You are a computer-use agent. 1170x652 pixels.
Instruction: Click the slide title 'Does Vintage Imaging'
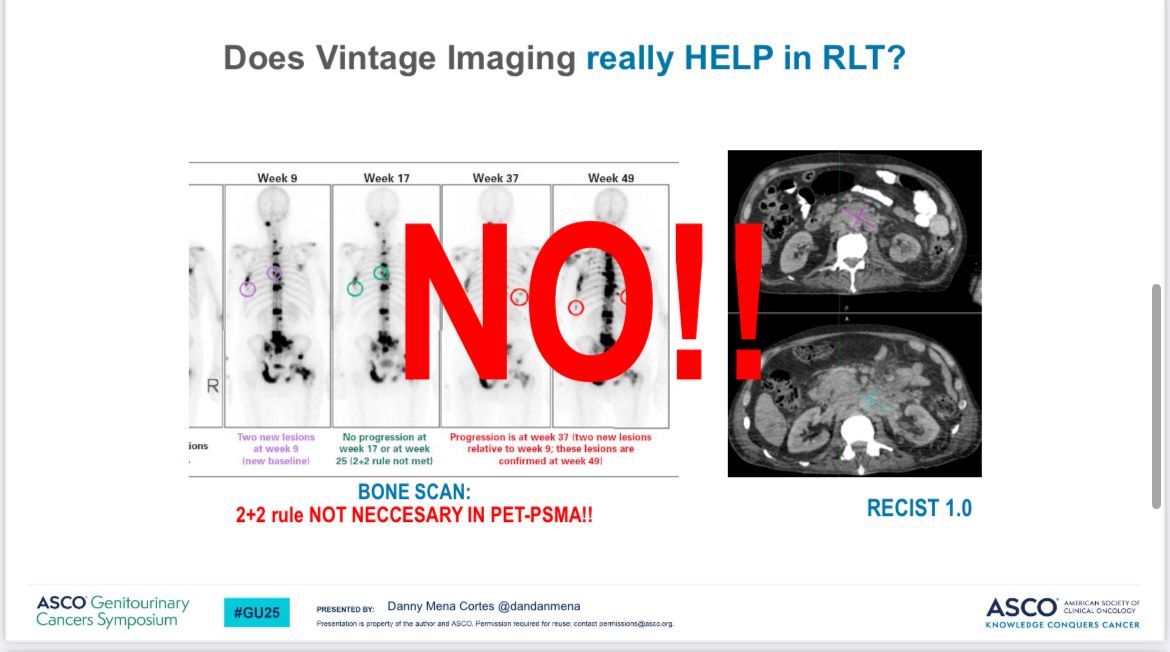(x=400, y=58)
